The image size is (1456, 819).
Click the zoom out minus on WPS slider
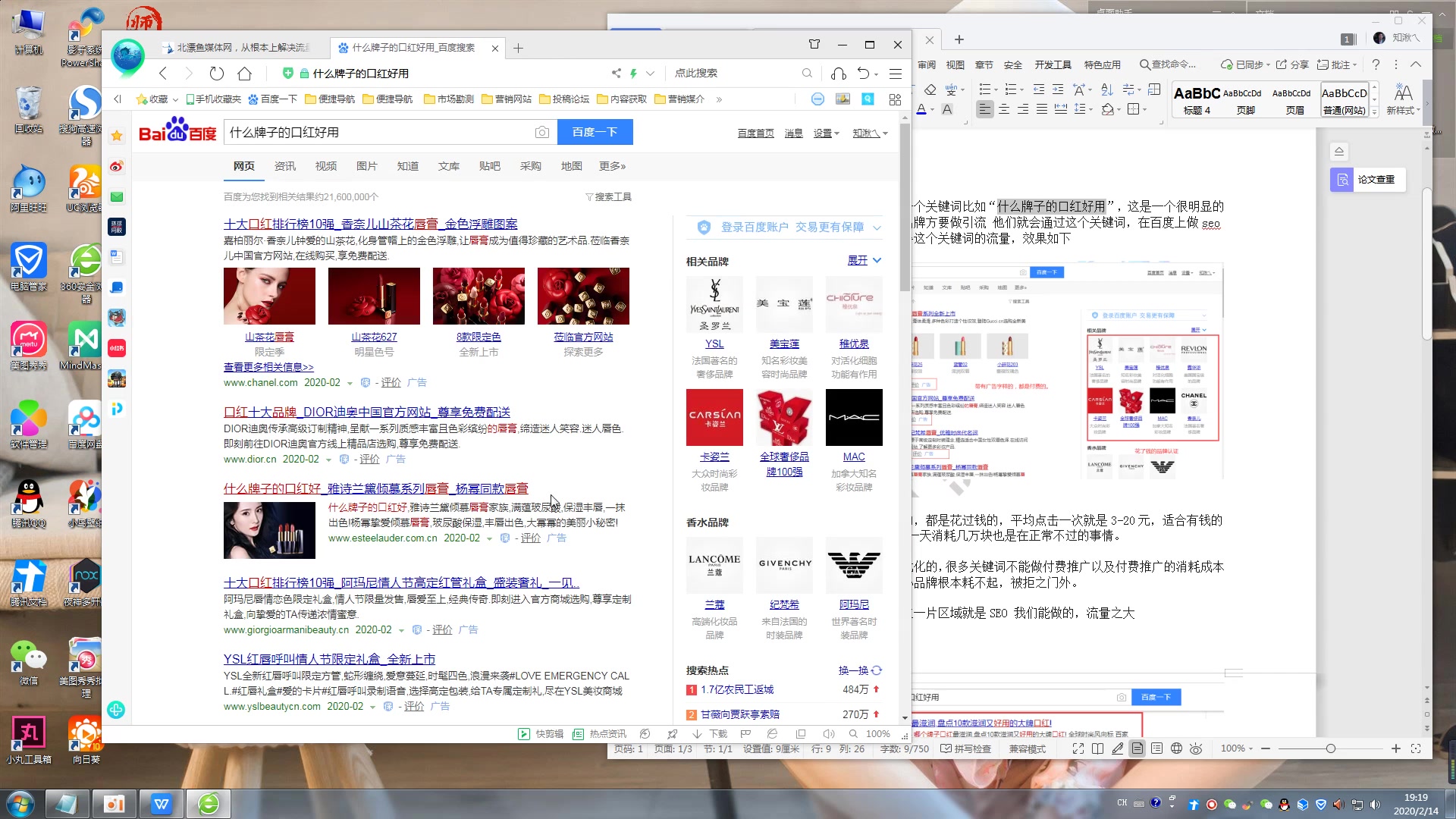click(x=1265, y=748)
